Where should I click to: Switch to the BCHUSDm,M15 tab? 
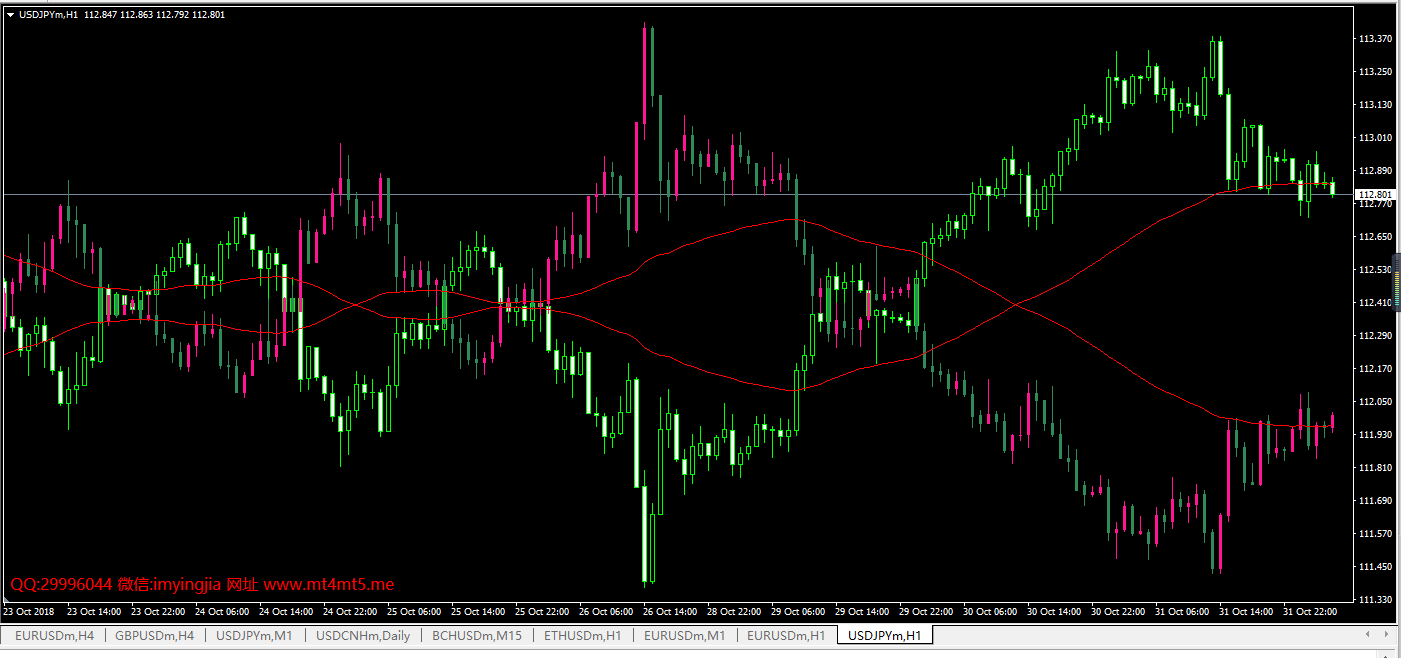point(477,635)
